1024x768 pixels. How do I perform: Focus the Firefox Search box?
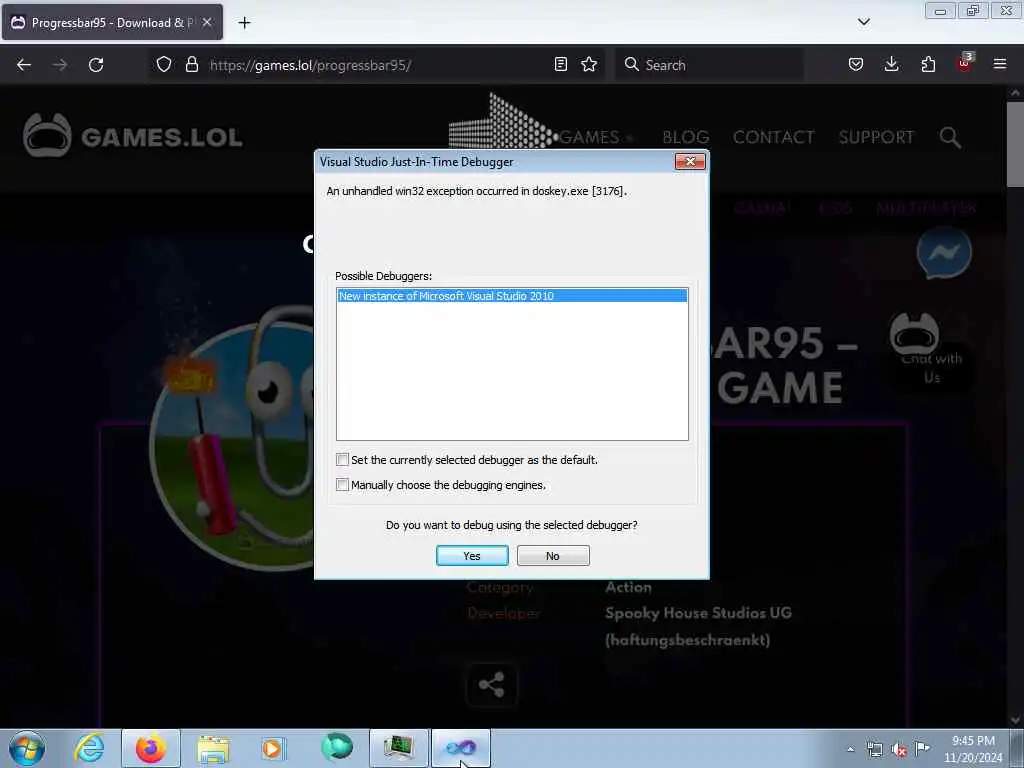pos(709,65)
